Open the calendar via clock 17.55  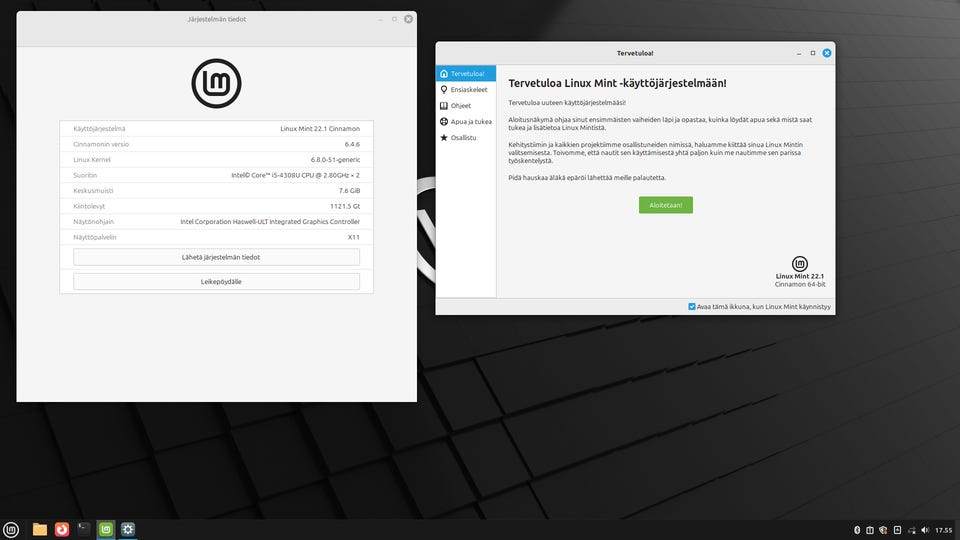943,530
